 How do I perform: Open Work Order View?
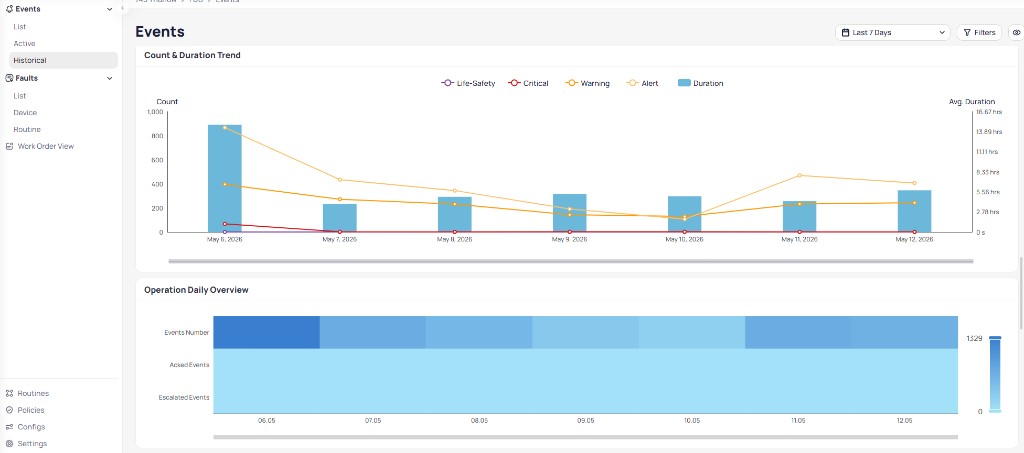coord(46,146)
